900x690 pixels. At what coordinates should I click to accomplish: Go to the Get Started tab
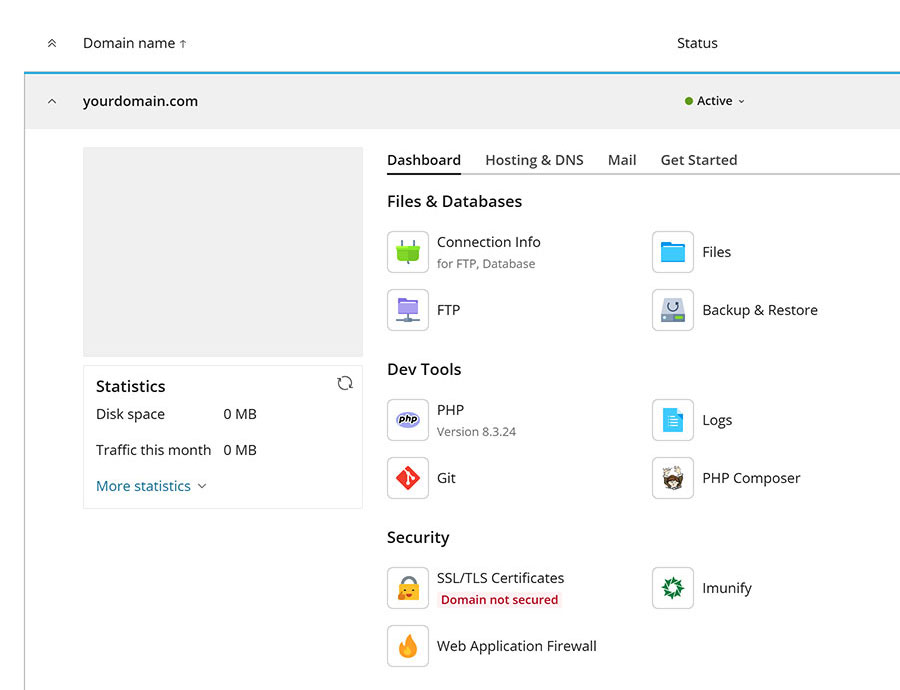(x=698, y=160)
